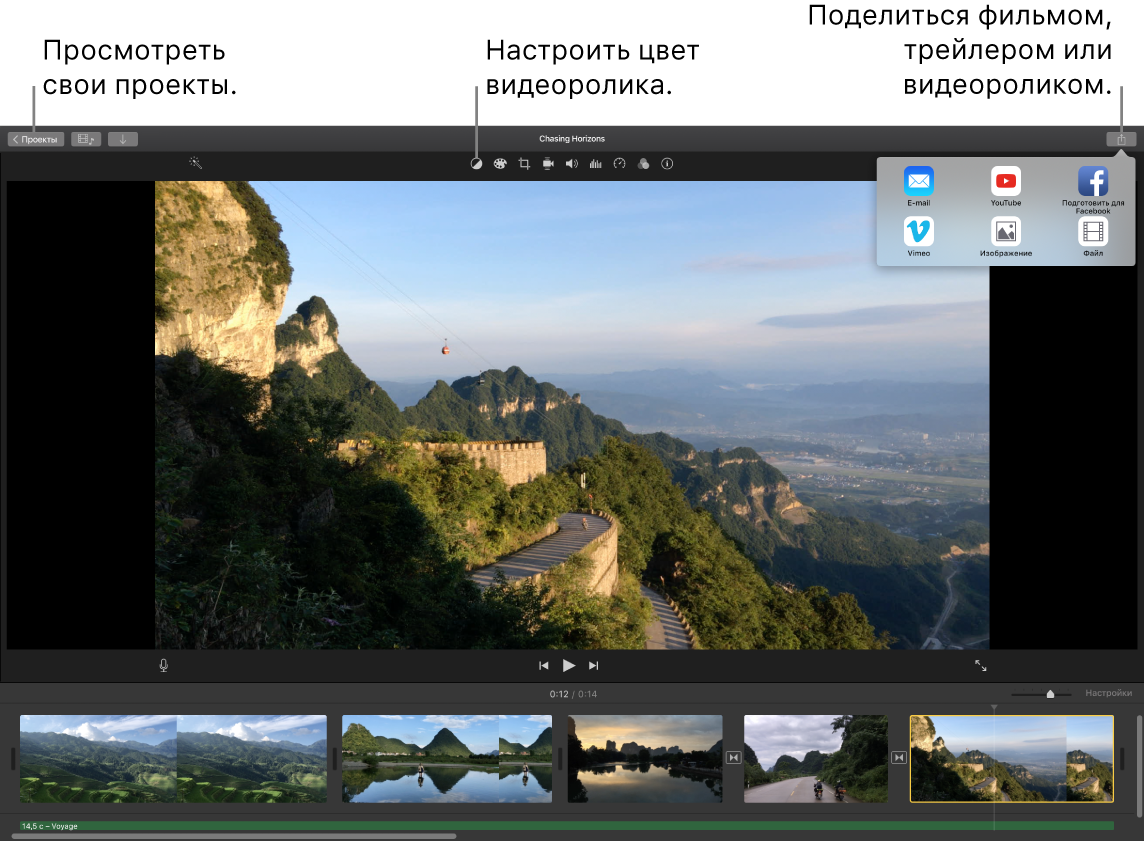Open noise reduction and equalizer settings

(x=596, y=163)
